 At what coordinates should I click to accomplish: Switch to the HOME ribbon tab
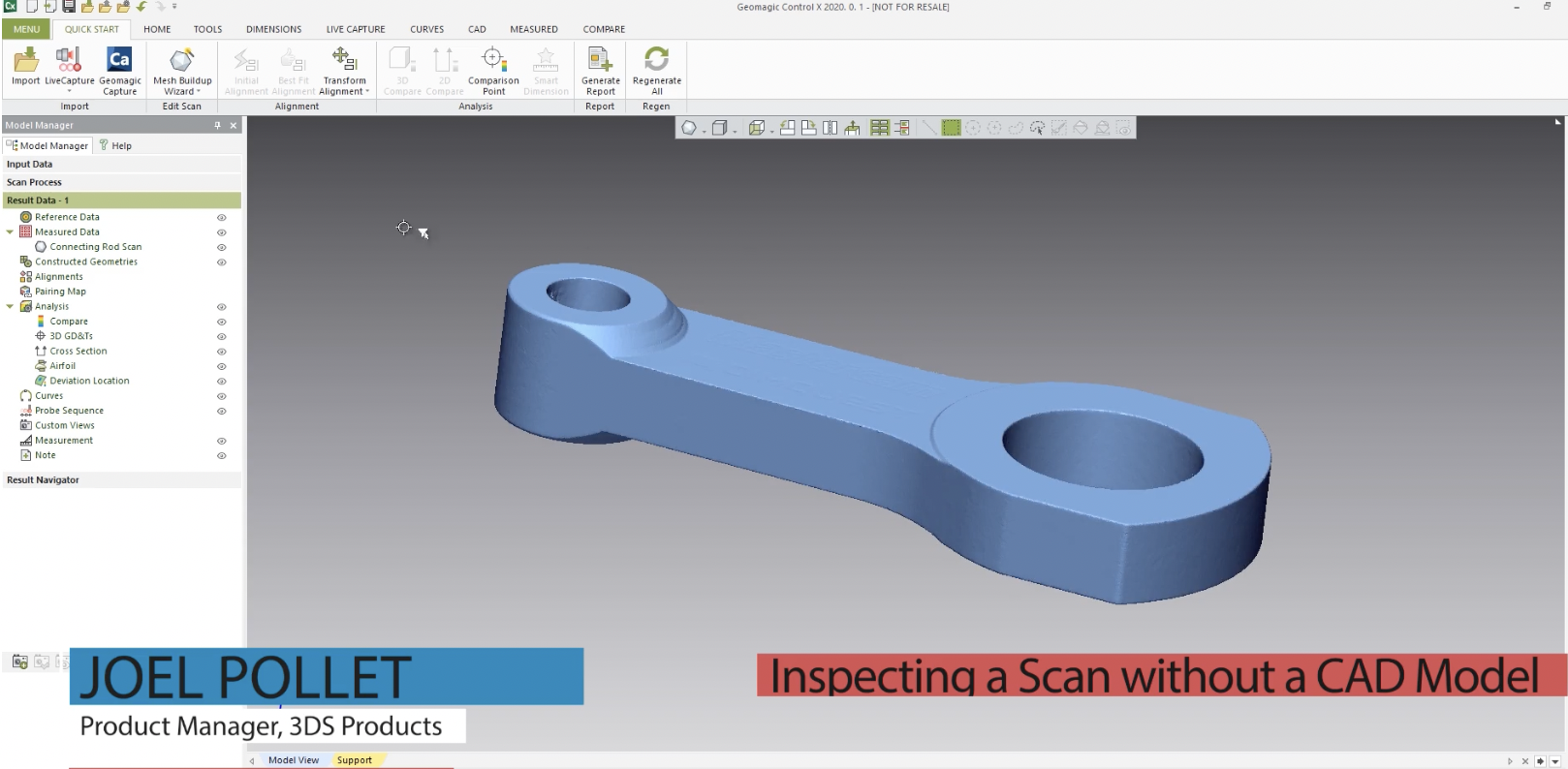pos(157,29)
